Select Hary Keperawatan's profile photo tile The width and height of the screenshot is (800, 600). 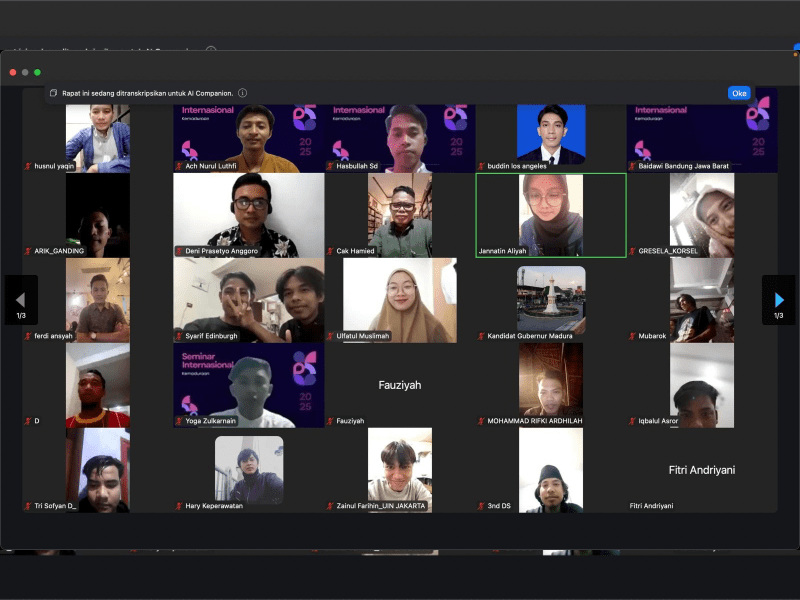point(249,470)
